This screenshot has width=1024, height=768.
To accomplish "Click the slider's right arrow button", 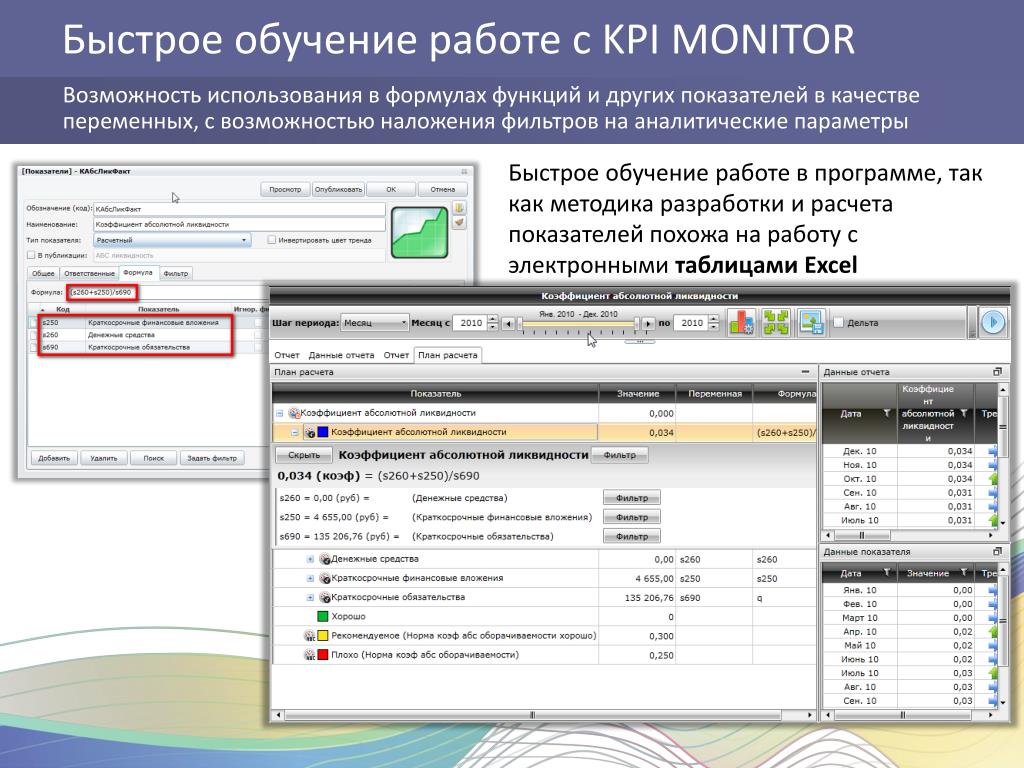I will pos(647,323).
